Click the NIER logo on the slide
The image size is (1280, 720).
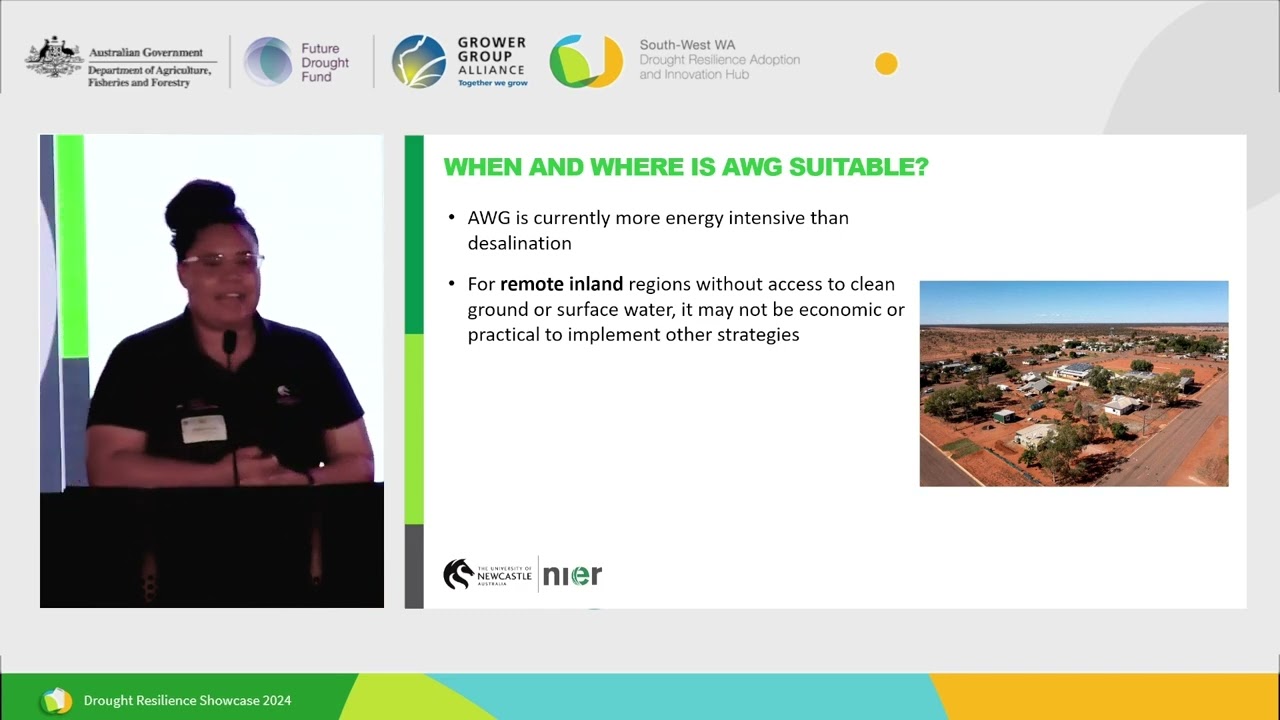click(572, 575)
